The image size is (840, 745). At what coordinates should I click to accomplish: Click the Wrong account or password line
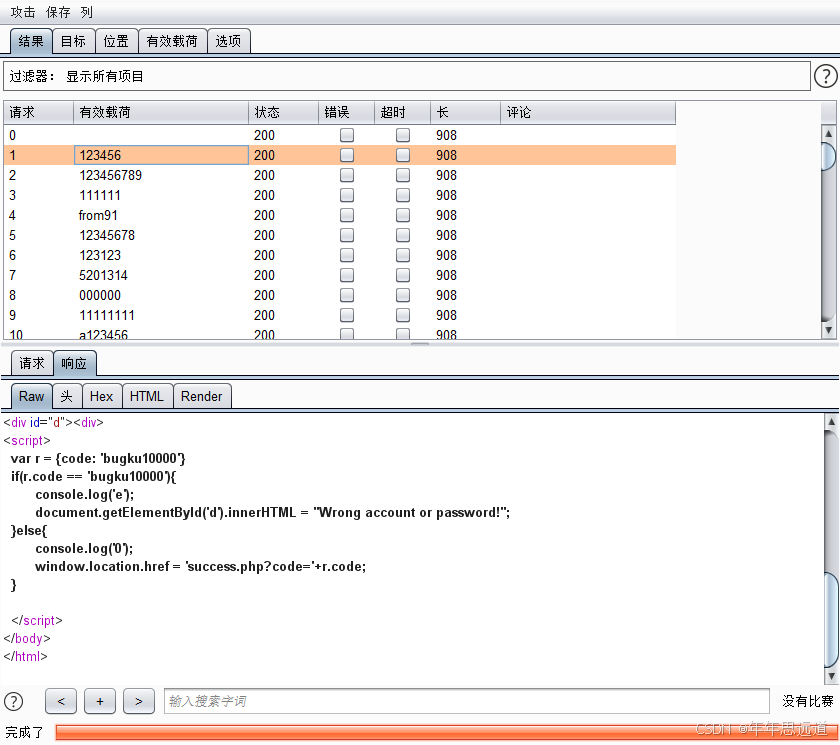pyautogui.click(x=273, y=513)
